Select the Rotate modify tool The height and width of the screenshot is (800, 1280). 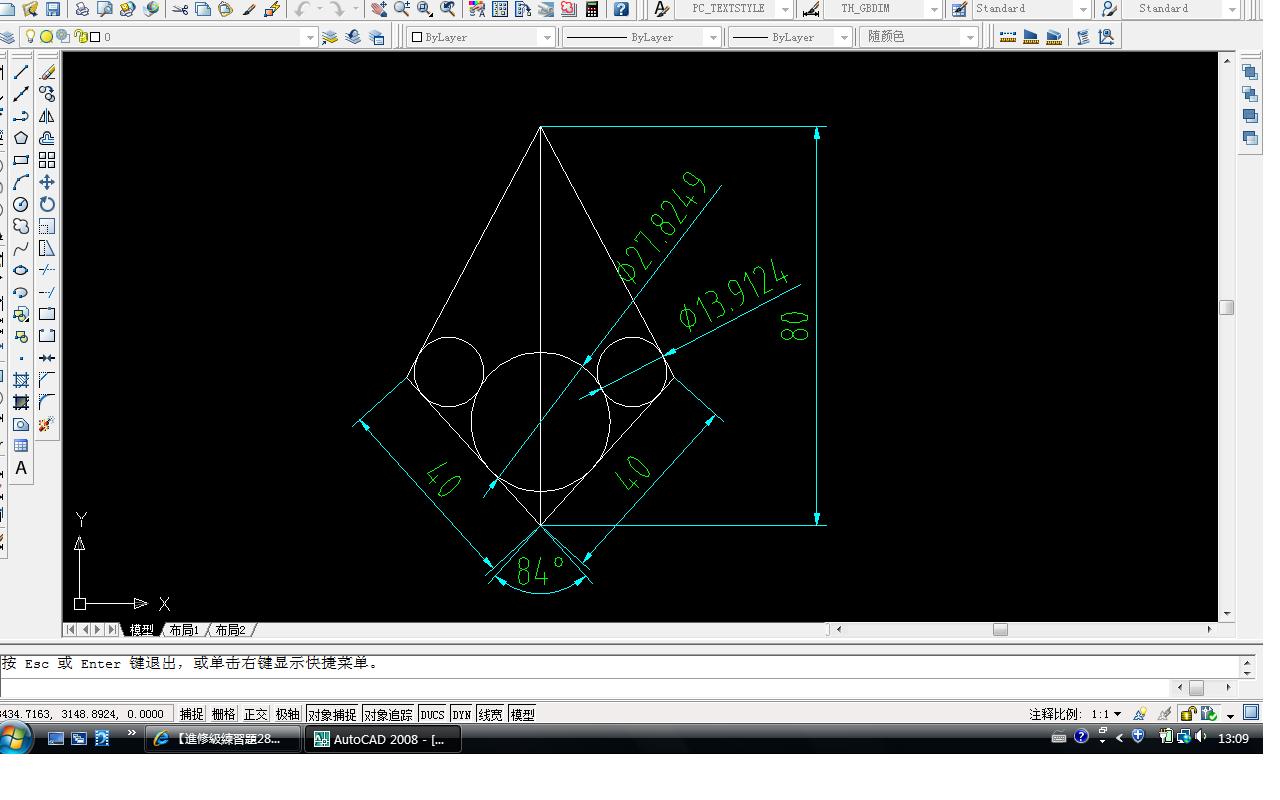click(x=47, y=204)
